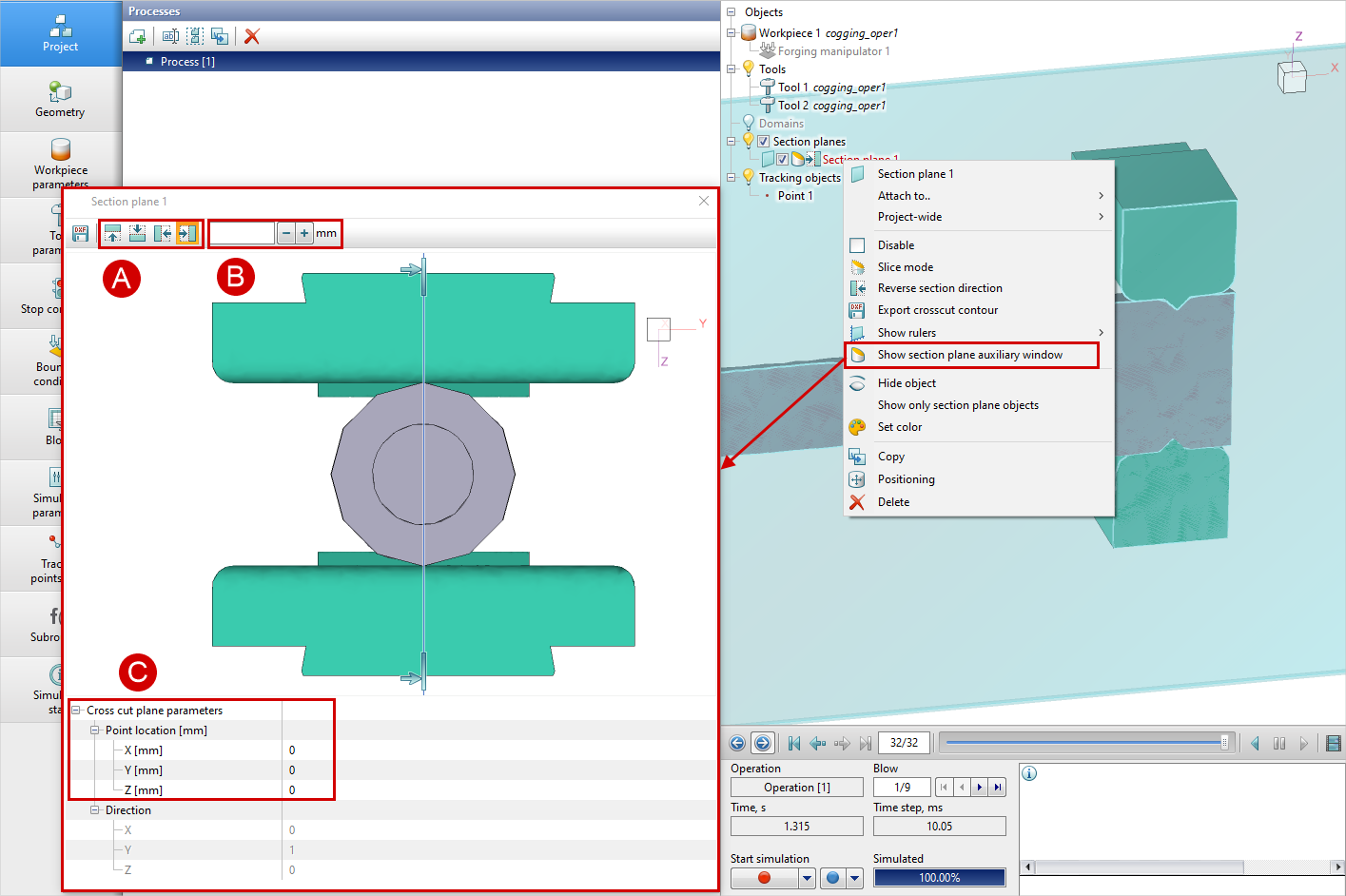This screenshot has width=1346, height=896.
Task: Choose Reverse section direction from context menu
Action: [x=939, y=288]
